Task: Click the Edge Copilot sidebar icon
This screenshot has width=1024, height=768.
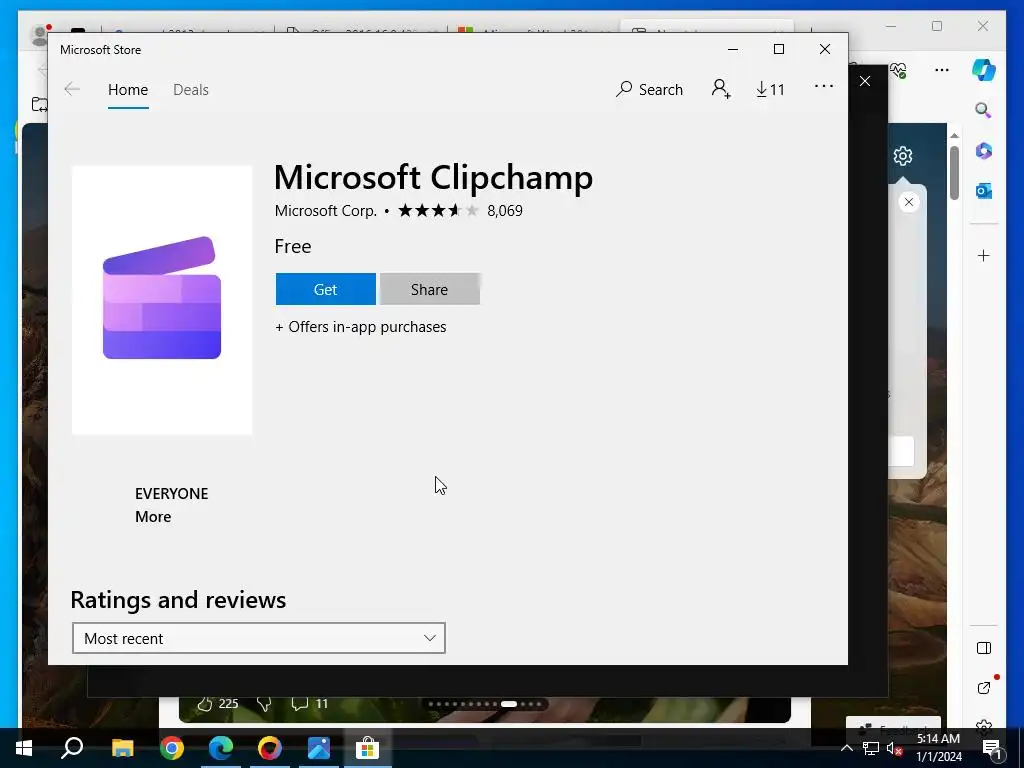Action: (984, 70)
